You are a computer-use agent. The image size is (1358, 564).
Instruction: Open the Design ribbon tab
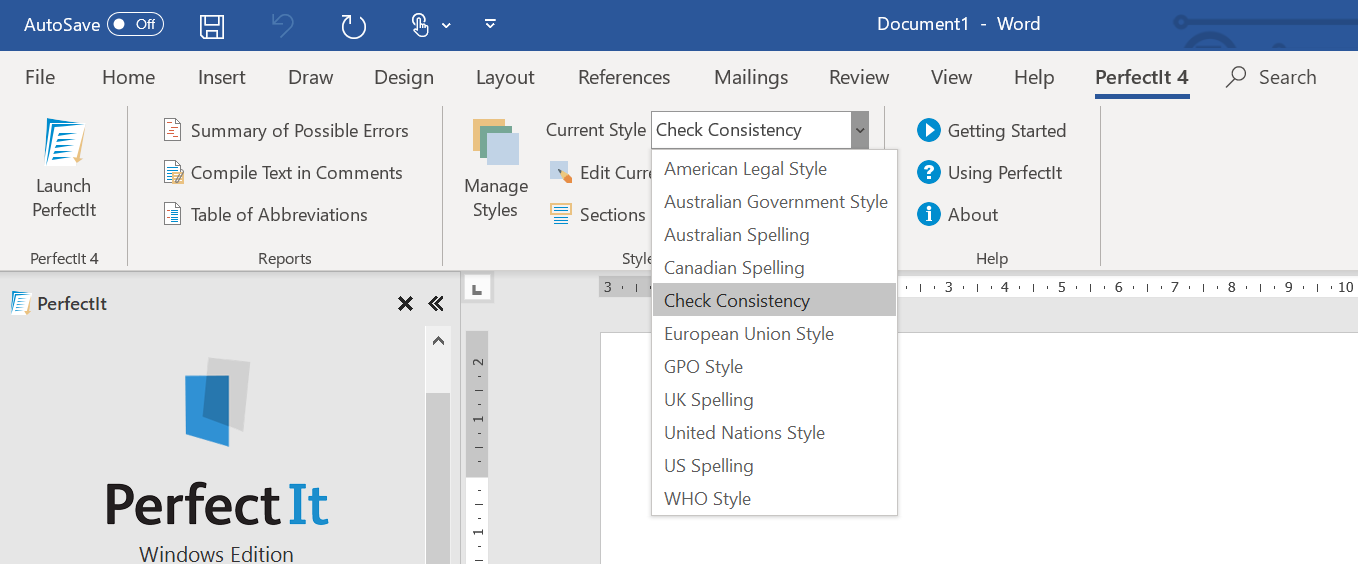coord(404,77)
